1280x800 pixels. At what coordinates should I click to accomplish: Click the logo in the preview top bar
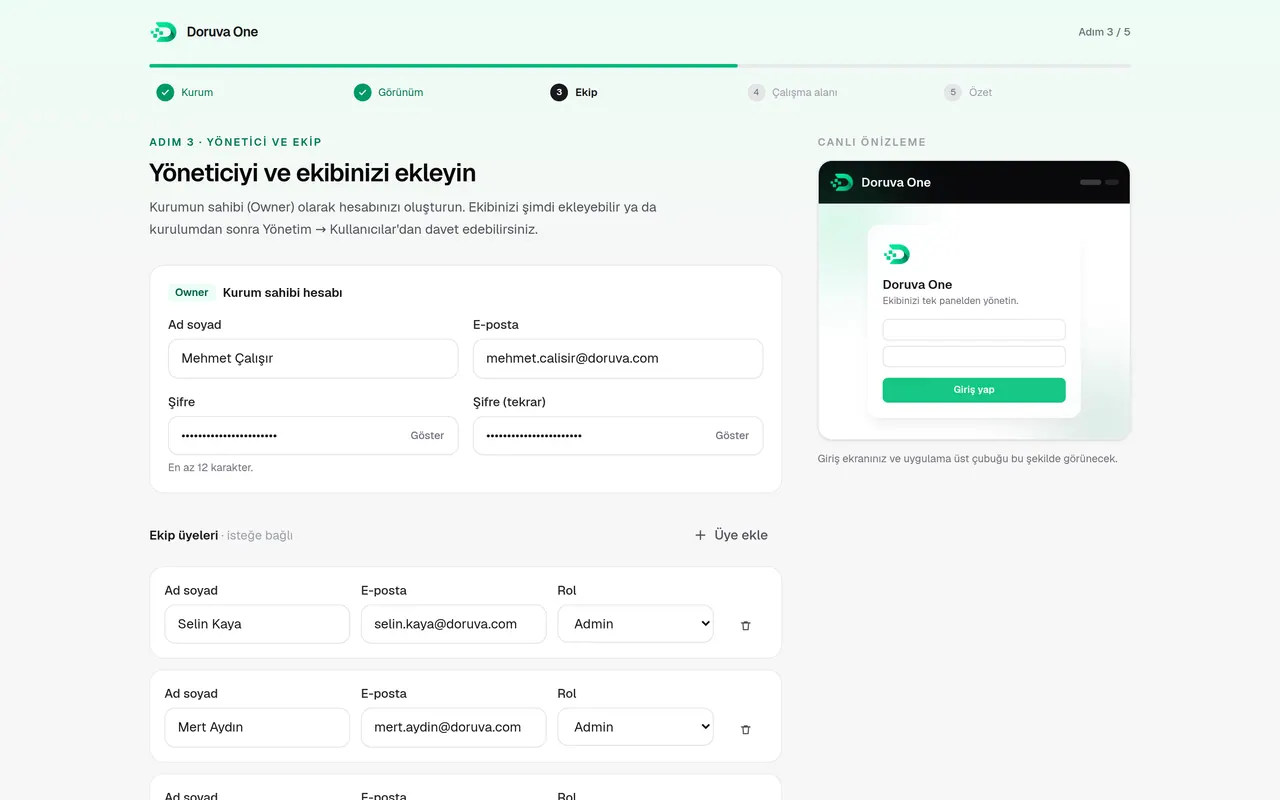842,182
